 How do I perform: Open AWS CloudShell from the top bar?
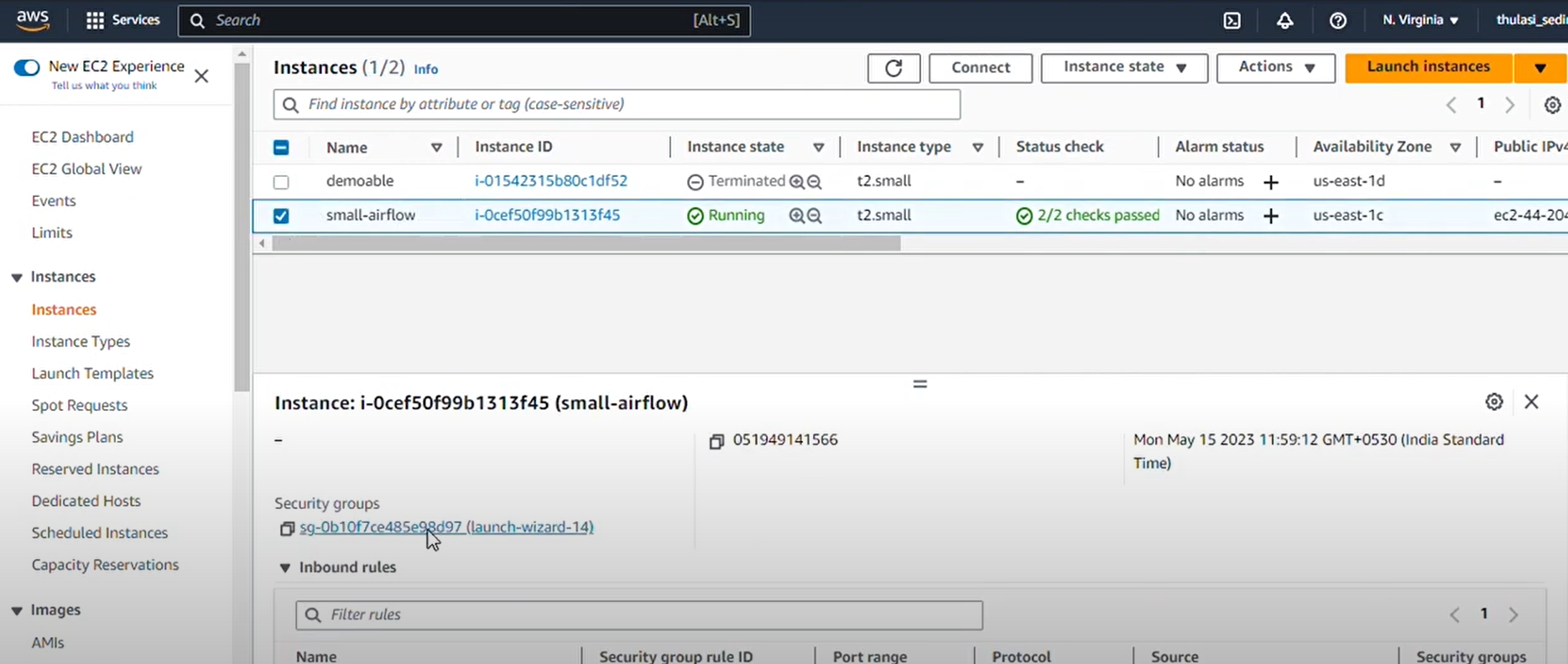point(1232,21)
